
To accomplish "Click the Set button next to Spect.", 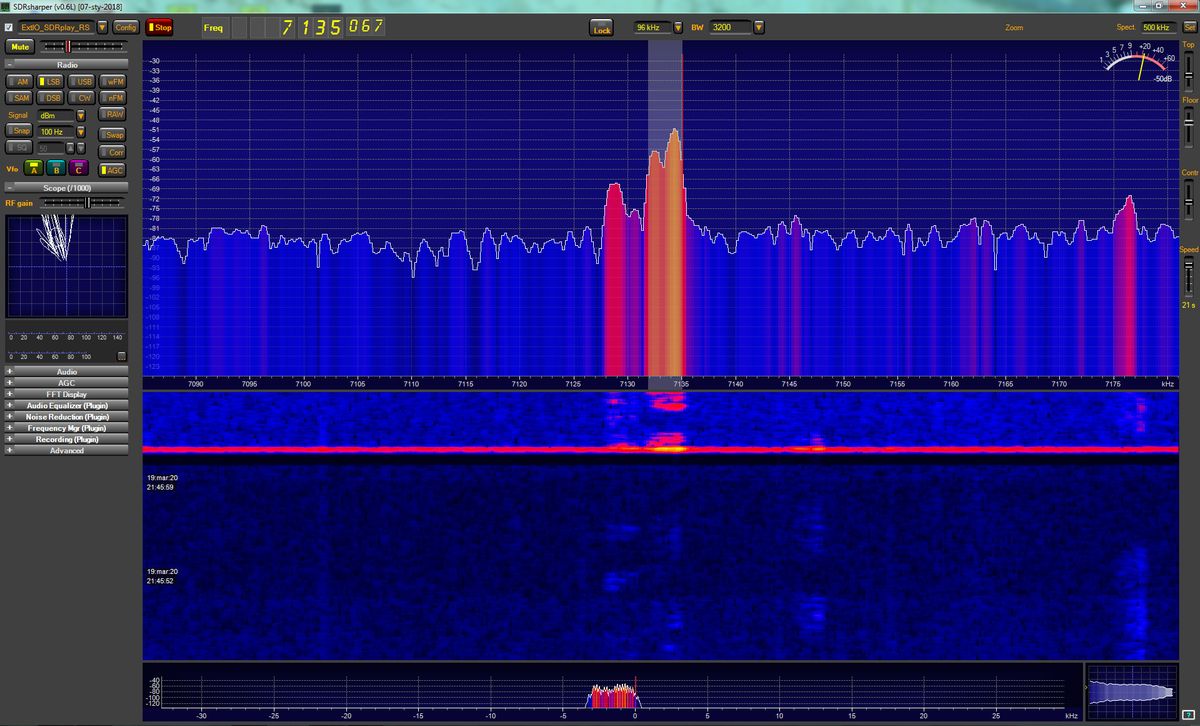I will (1189, 28).
